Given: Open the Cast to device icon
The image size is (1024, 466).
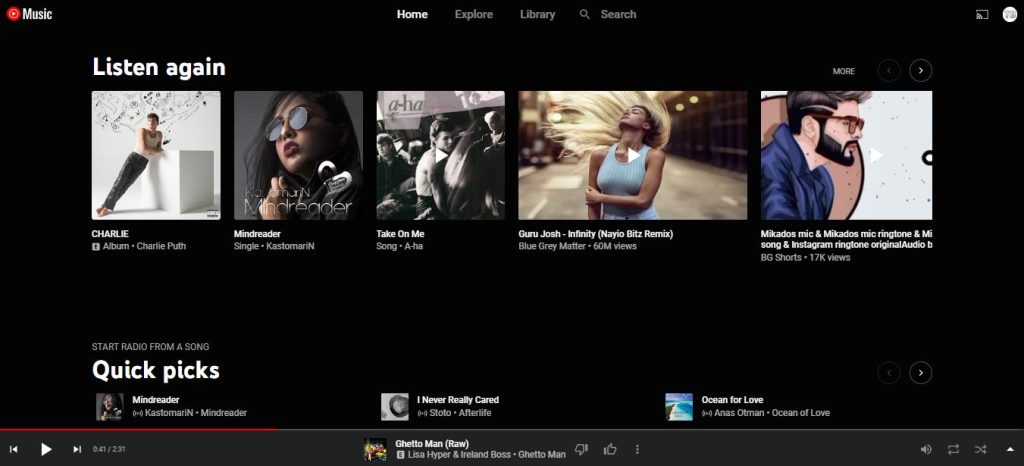Looking at the screenshot, I should [x=982, y=14].
